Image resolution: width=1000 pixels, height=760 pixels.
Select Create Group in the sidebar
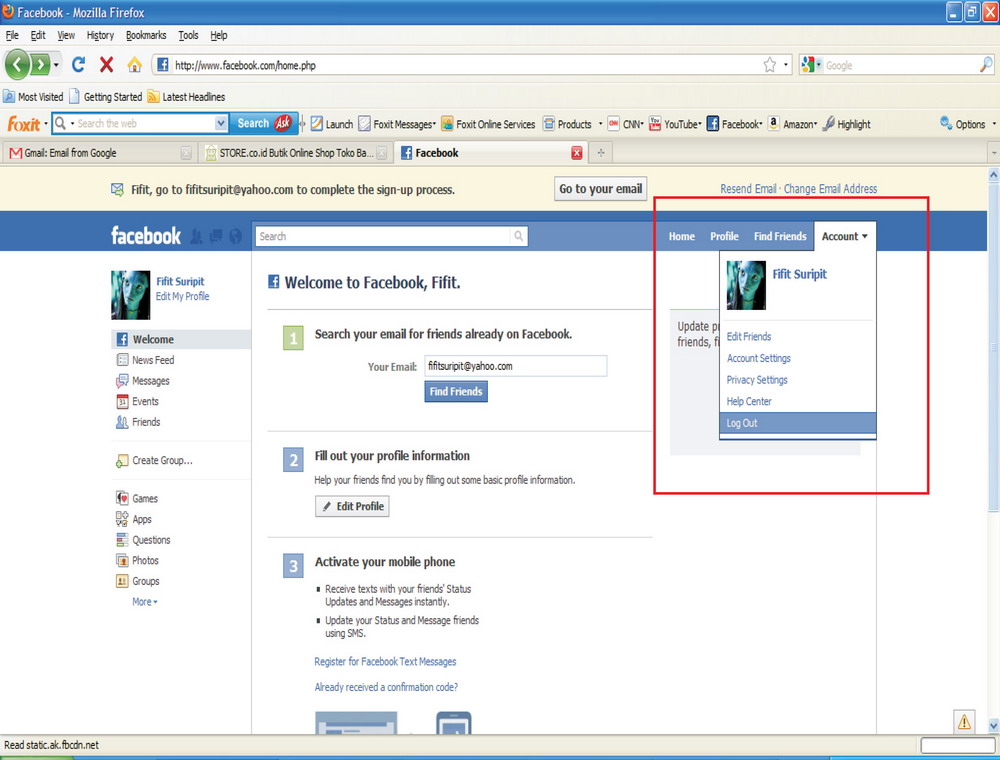click(154, 460)
